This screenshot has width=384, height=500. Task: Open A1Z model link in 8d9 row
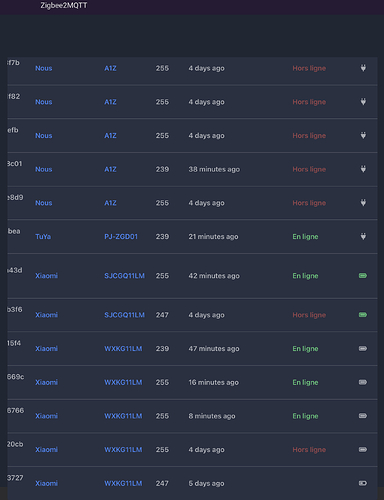pos(110,203)
